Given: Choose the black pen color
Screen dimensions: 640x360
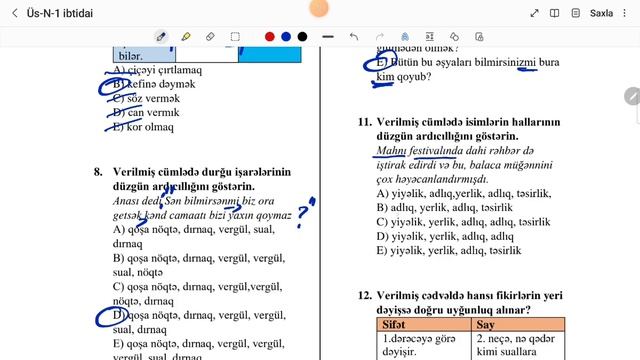Looking at the screenshot, I should pyautogui.click(x=302, y=37).
